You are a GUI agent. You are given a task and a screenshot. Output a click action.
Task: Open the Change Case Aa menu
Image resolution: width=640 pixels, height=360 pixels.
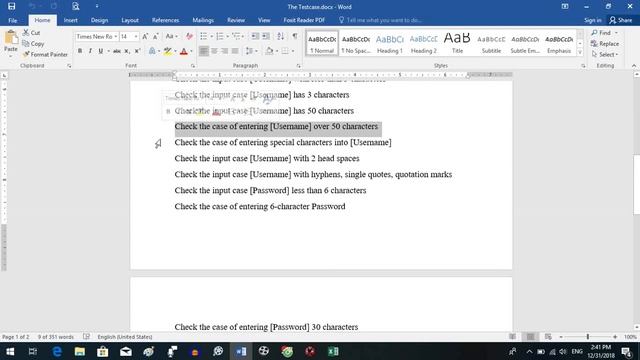171,37
